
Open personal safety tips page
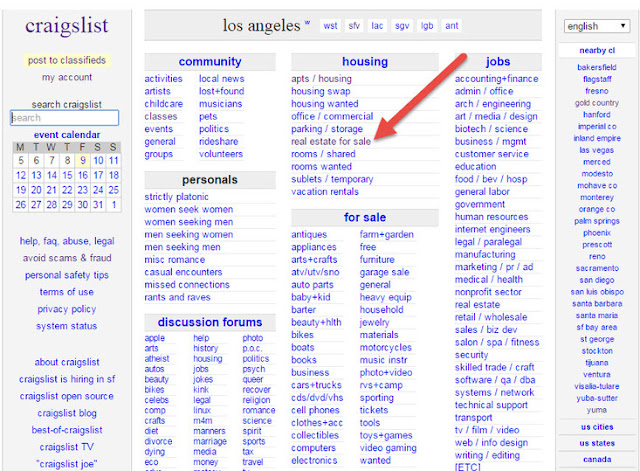pos(67,275)
